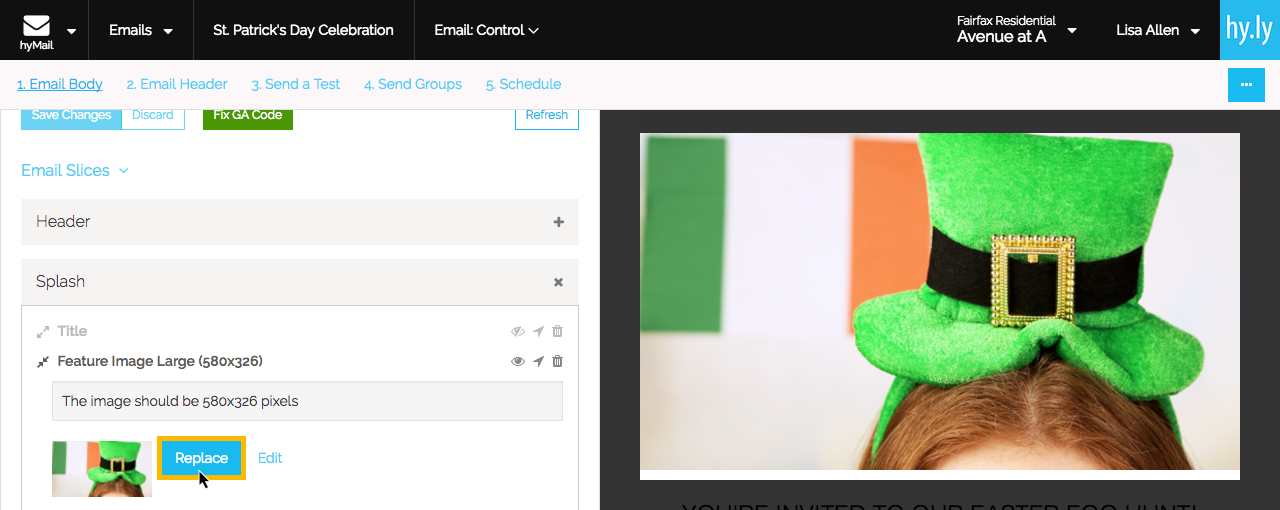Open the hyMail app switcher arrow
This screenshot has width=1280, height=510.
[72, 31]
